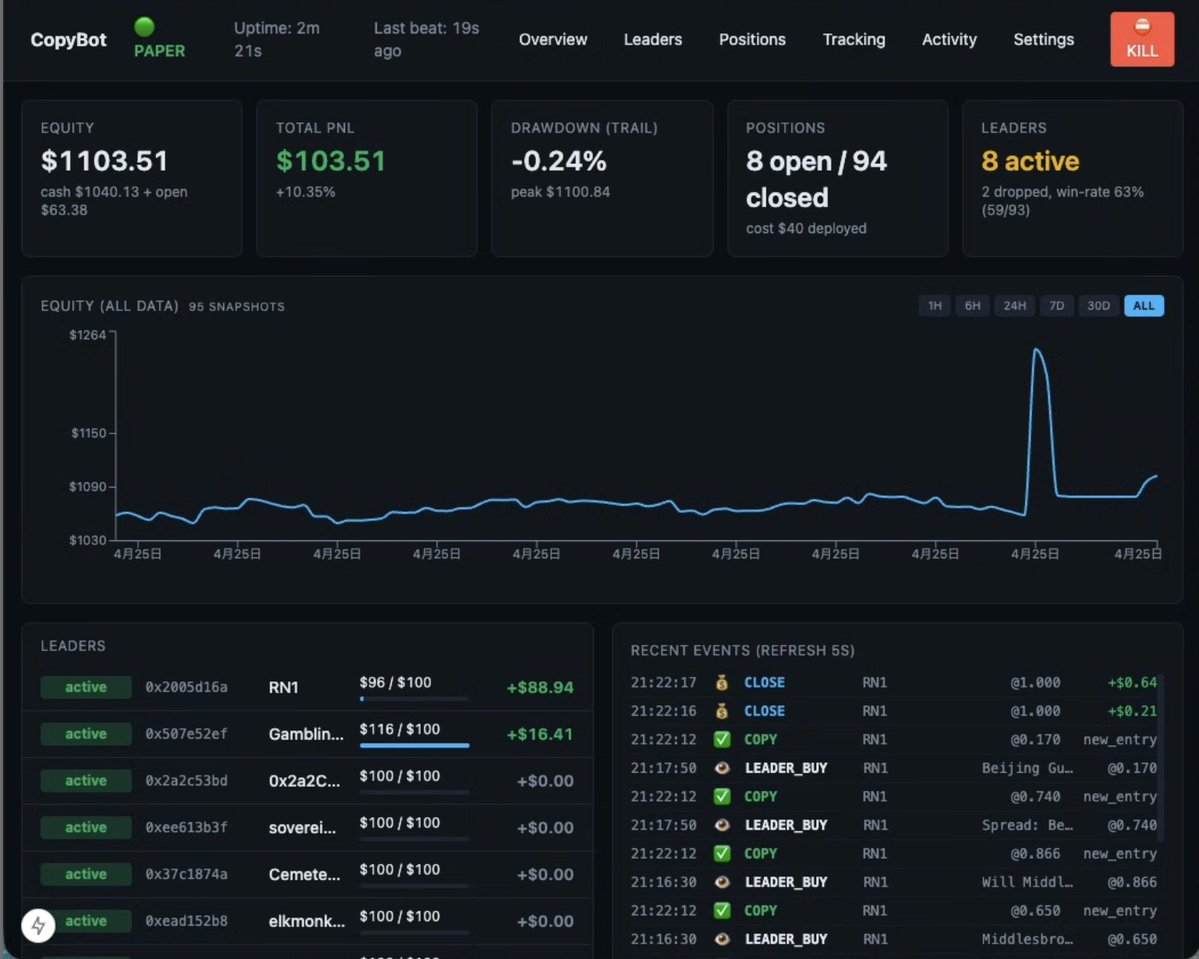The width and height of the screenshot is (1199, 959).
Task: Click active badge for RN1 leader
Action: tap(86, 687)
